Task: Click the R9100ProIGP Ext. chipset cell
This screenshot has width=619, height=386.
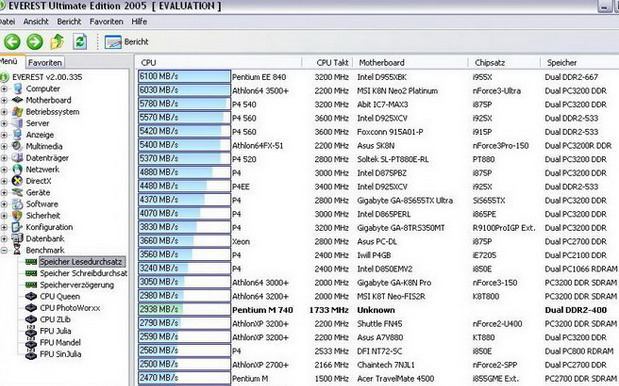Action: (504, 228)
